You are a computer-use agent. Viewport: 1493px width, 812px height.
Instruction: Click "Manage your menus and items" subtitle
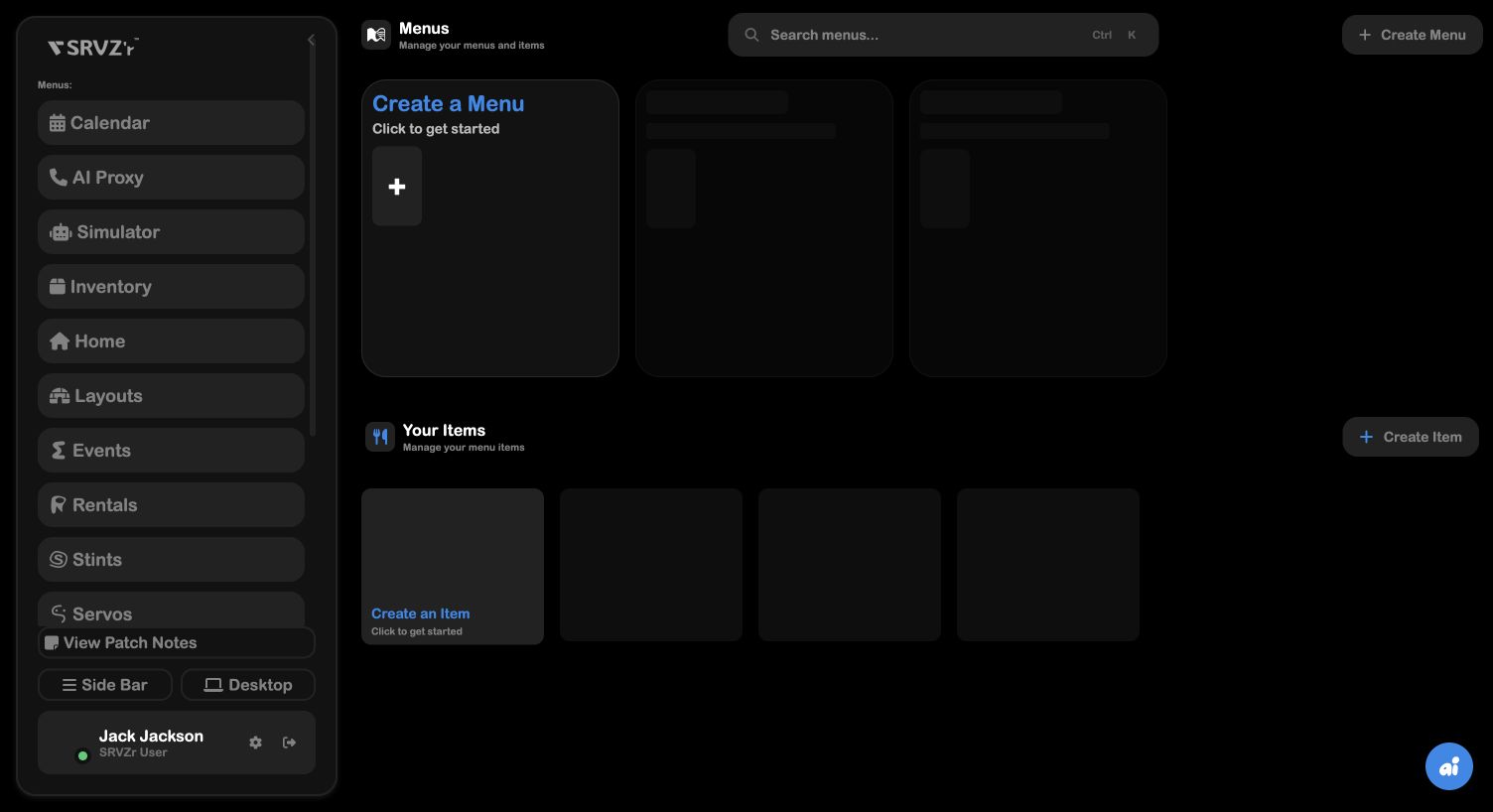[472, 46]
